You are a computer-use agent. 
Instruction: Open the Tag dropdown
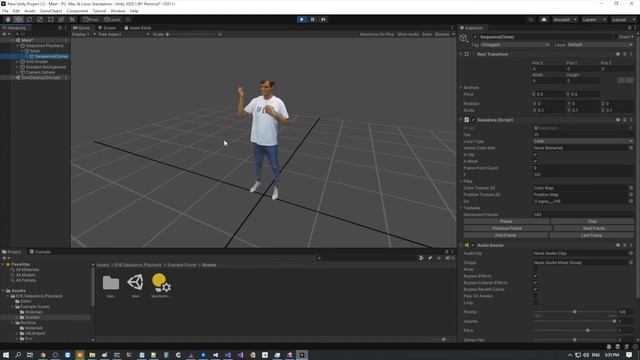tap(515, 44)
